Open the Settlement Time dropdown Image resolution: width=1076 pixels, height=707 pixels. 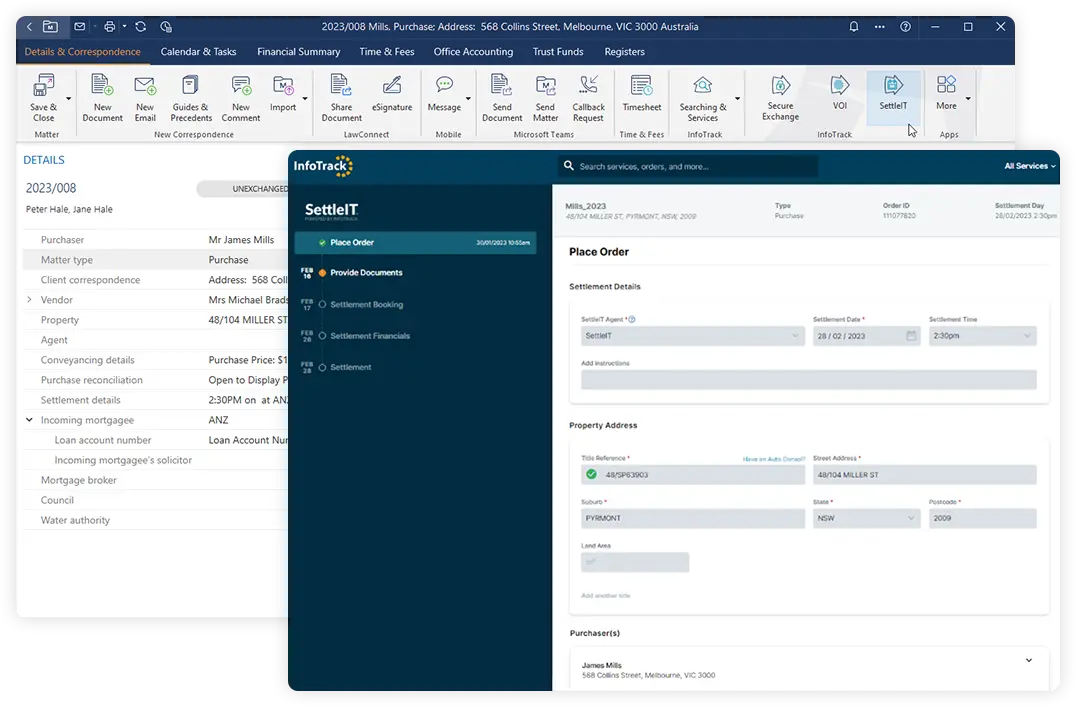pyautogui.click(x=983, y=336)
